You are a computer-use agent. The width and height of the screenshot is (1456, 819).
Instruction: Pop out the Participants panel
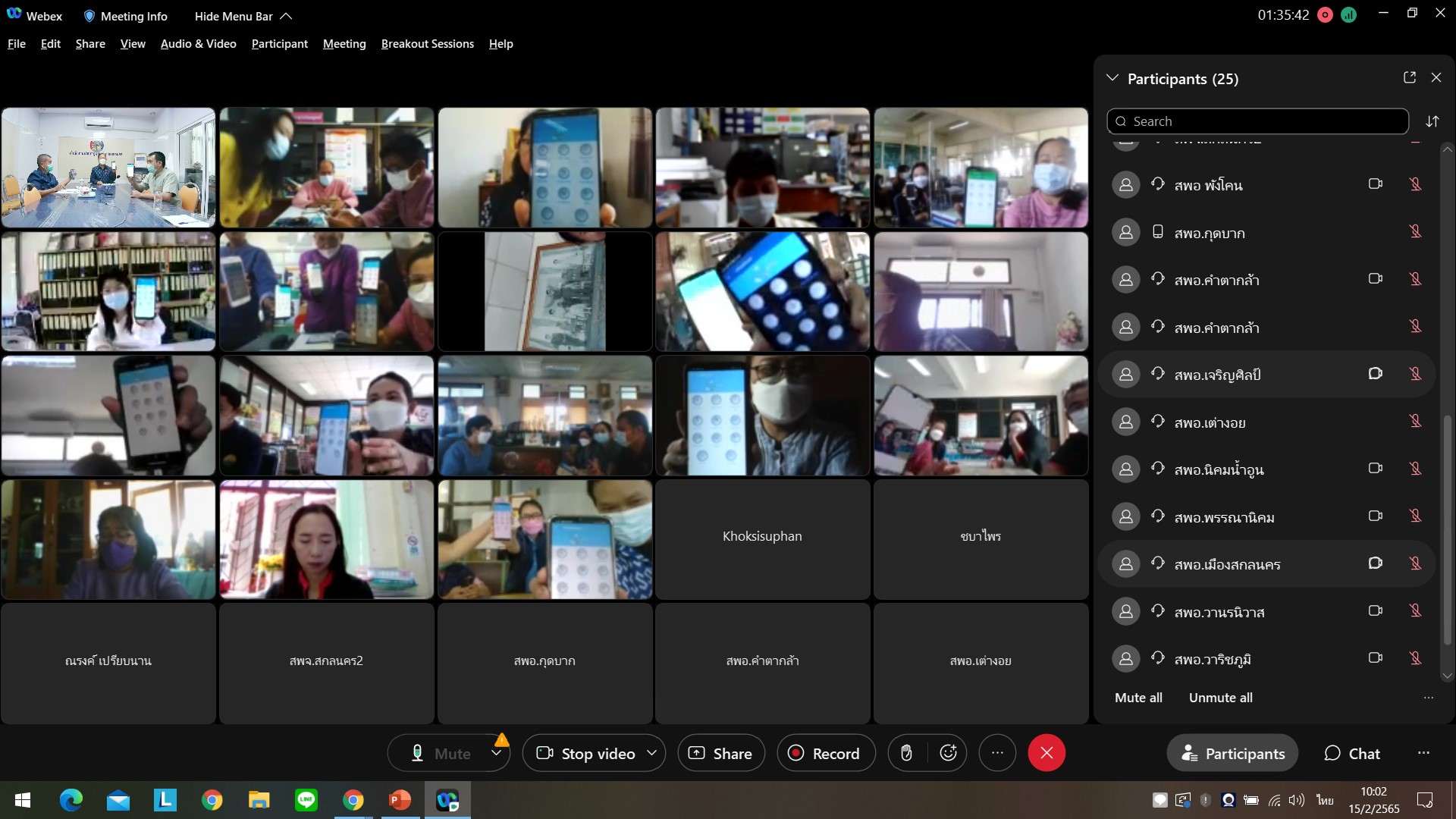point(1410,78)
